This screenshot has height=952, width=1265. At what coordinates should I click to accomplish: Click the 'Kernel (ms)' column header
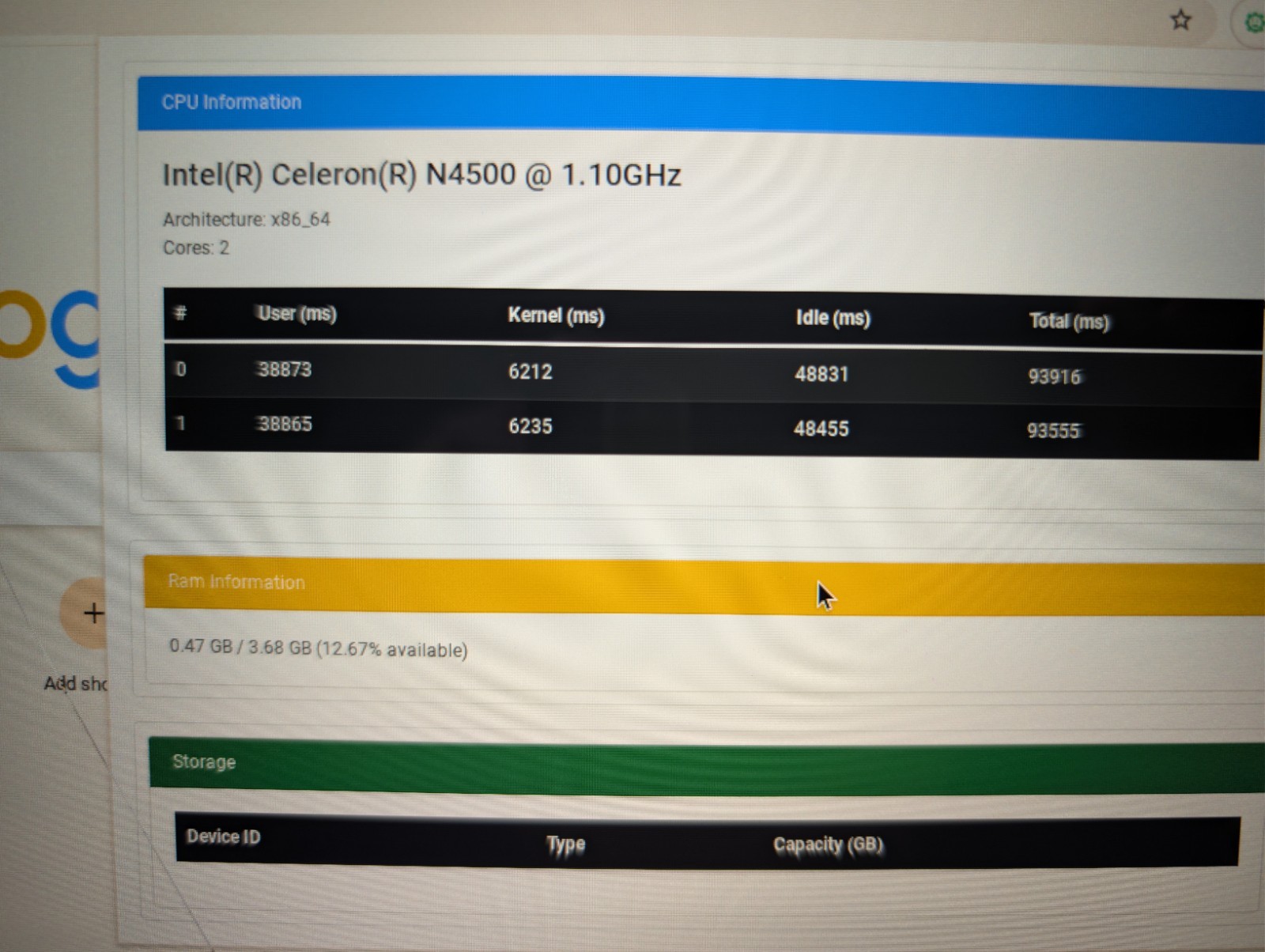556,315
